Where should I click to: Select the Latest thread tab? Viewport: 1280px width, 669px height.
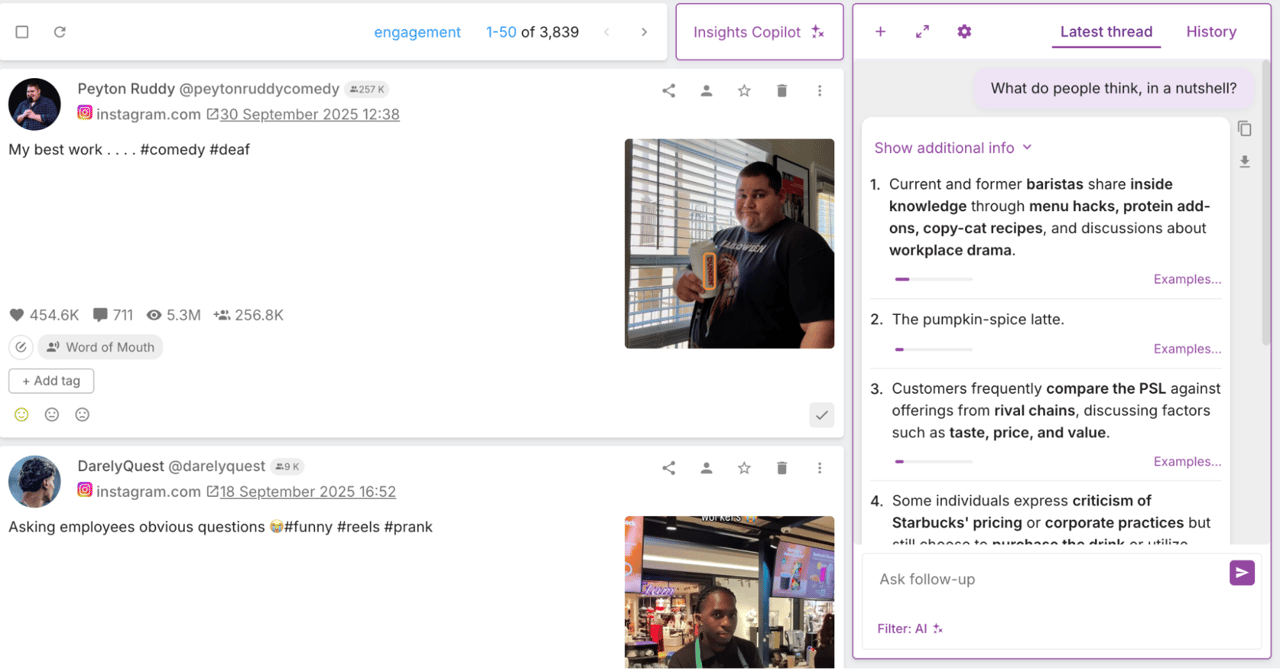[x=1106, y=31]
